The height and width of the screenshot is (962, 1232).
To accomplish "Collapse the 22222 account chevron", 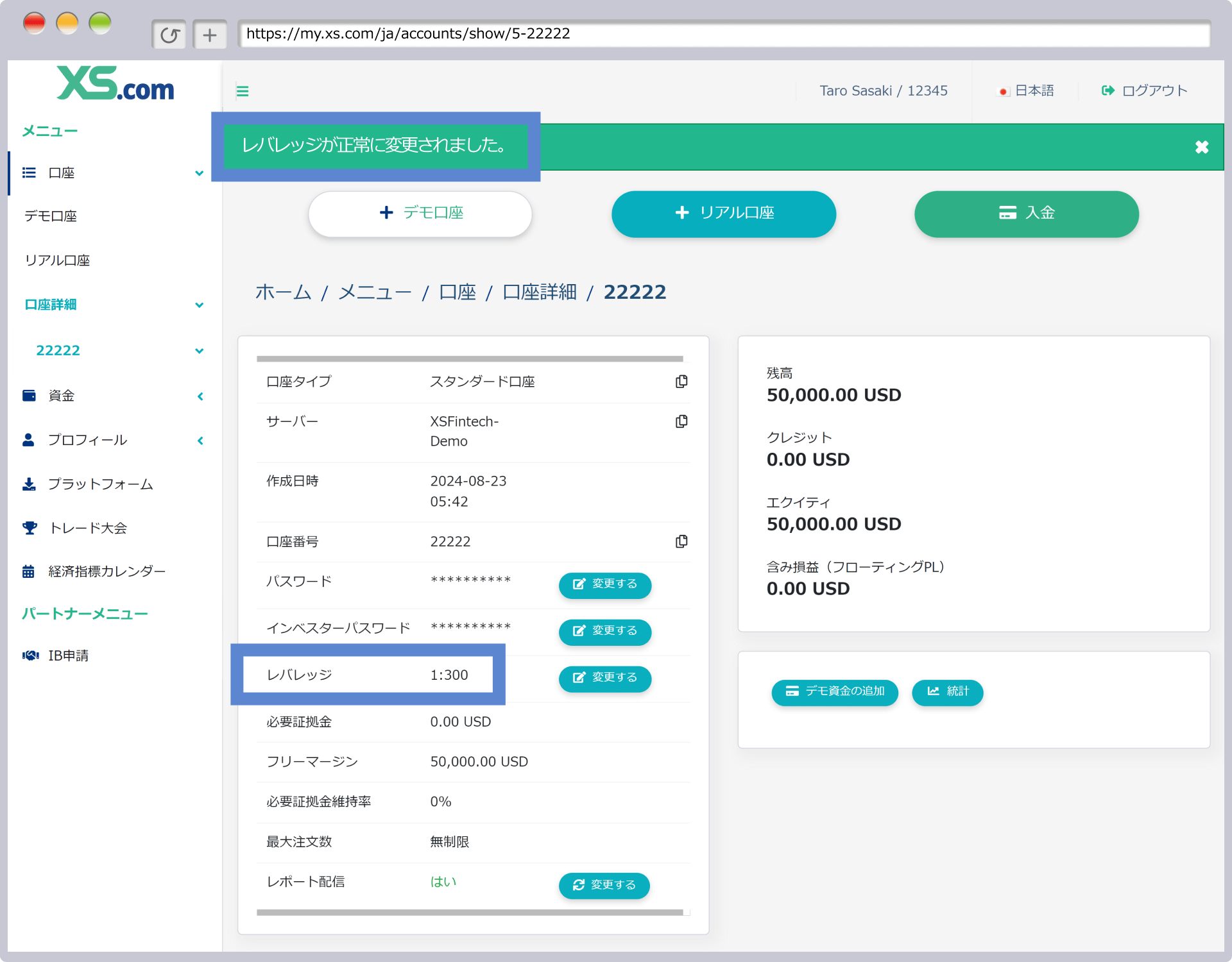I will (200, 351).
